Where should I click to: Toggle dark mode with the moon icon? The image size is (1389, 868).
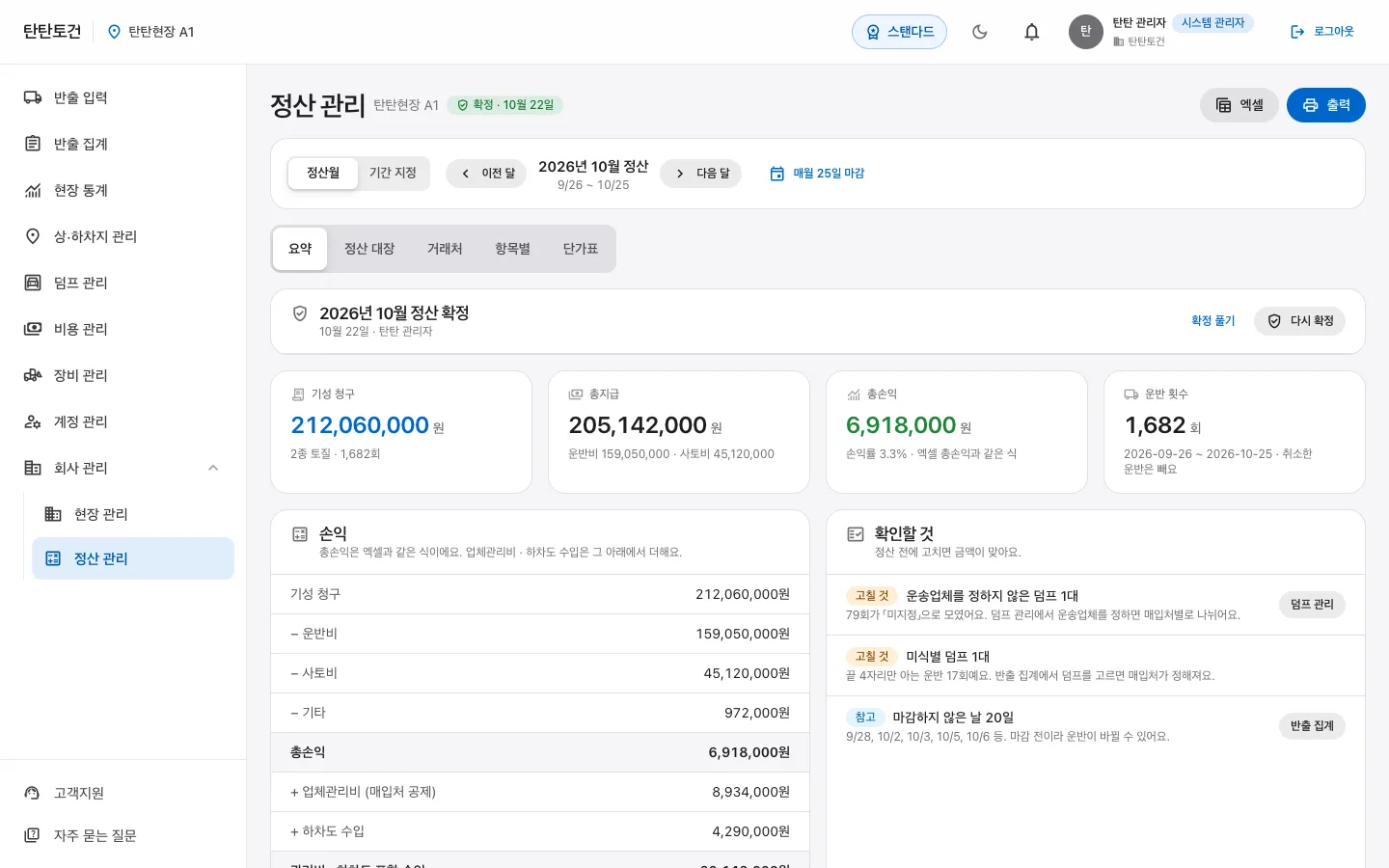[x=980, y=32]
